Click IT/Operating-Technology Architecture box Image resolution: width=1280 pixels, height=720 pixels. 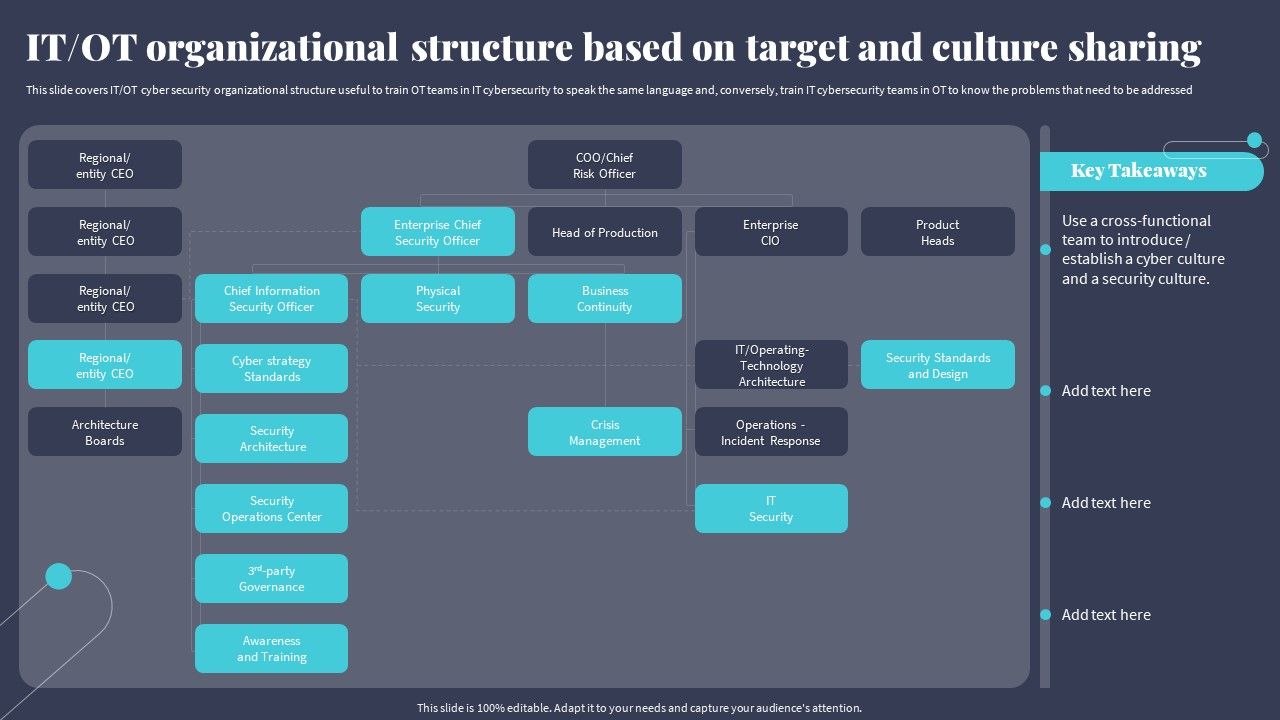click(771, 365)
